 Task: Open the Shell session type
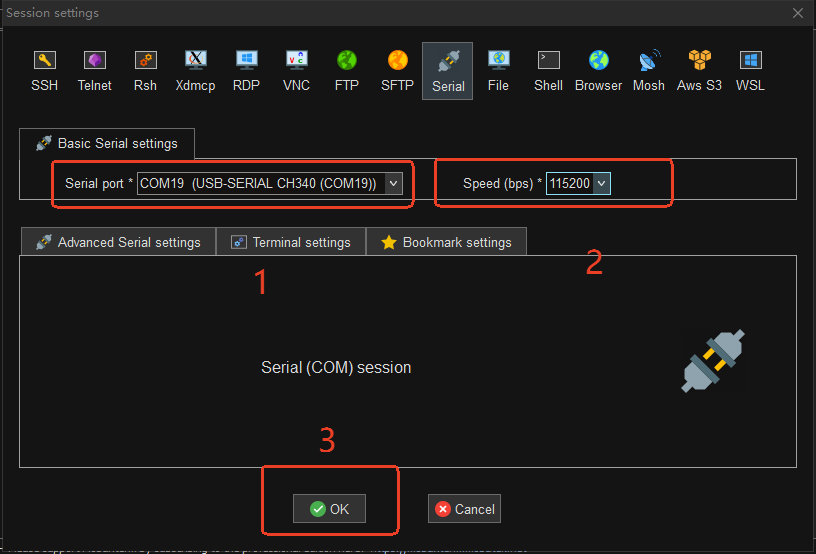548,71
